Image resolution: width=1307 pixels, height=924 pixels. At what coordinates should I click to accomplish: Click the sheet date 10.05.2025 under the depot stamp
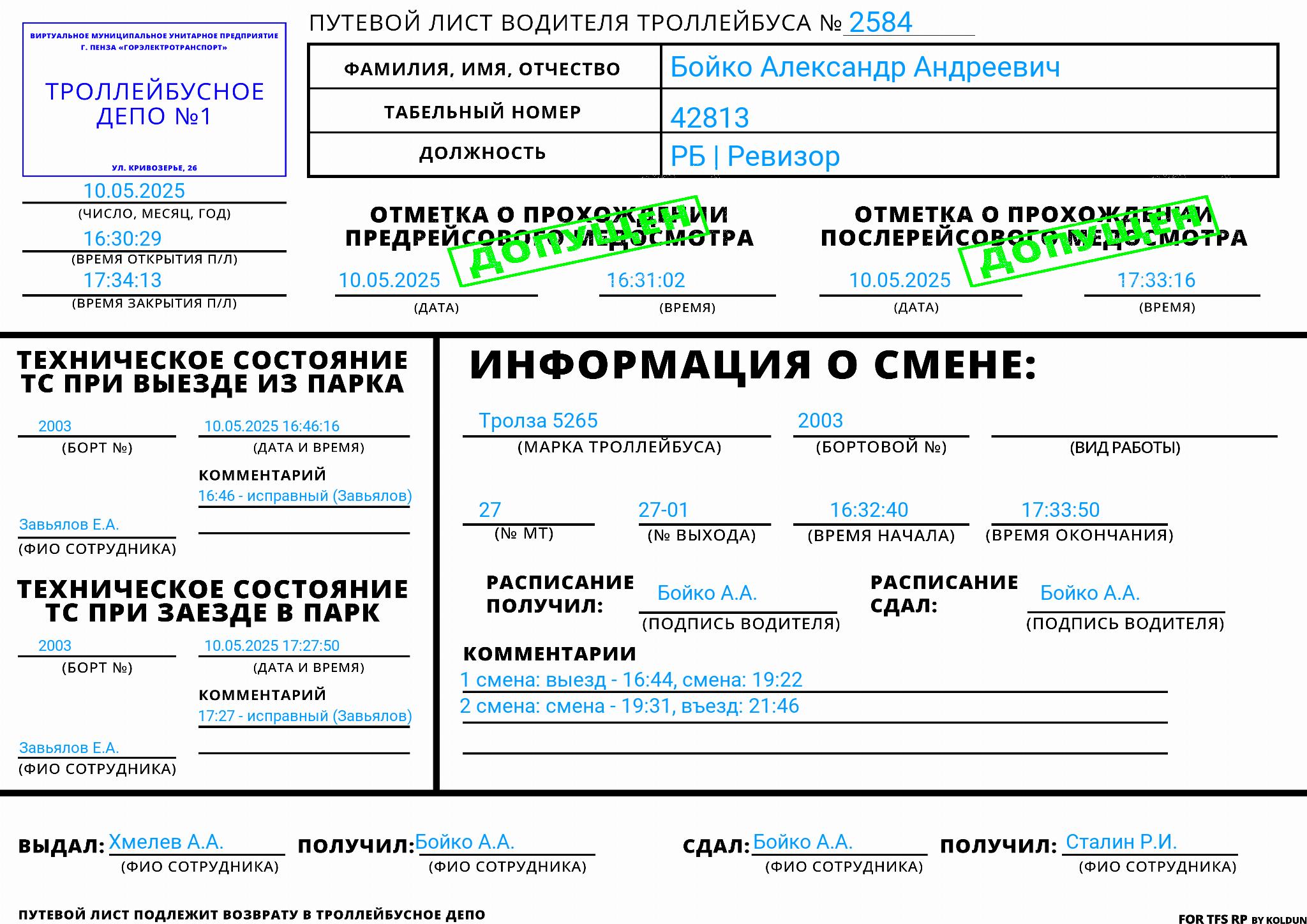tap(134, 191)
